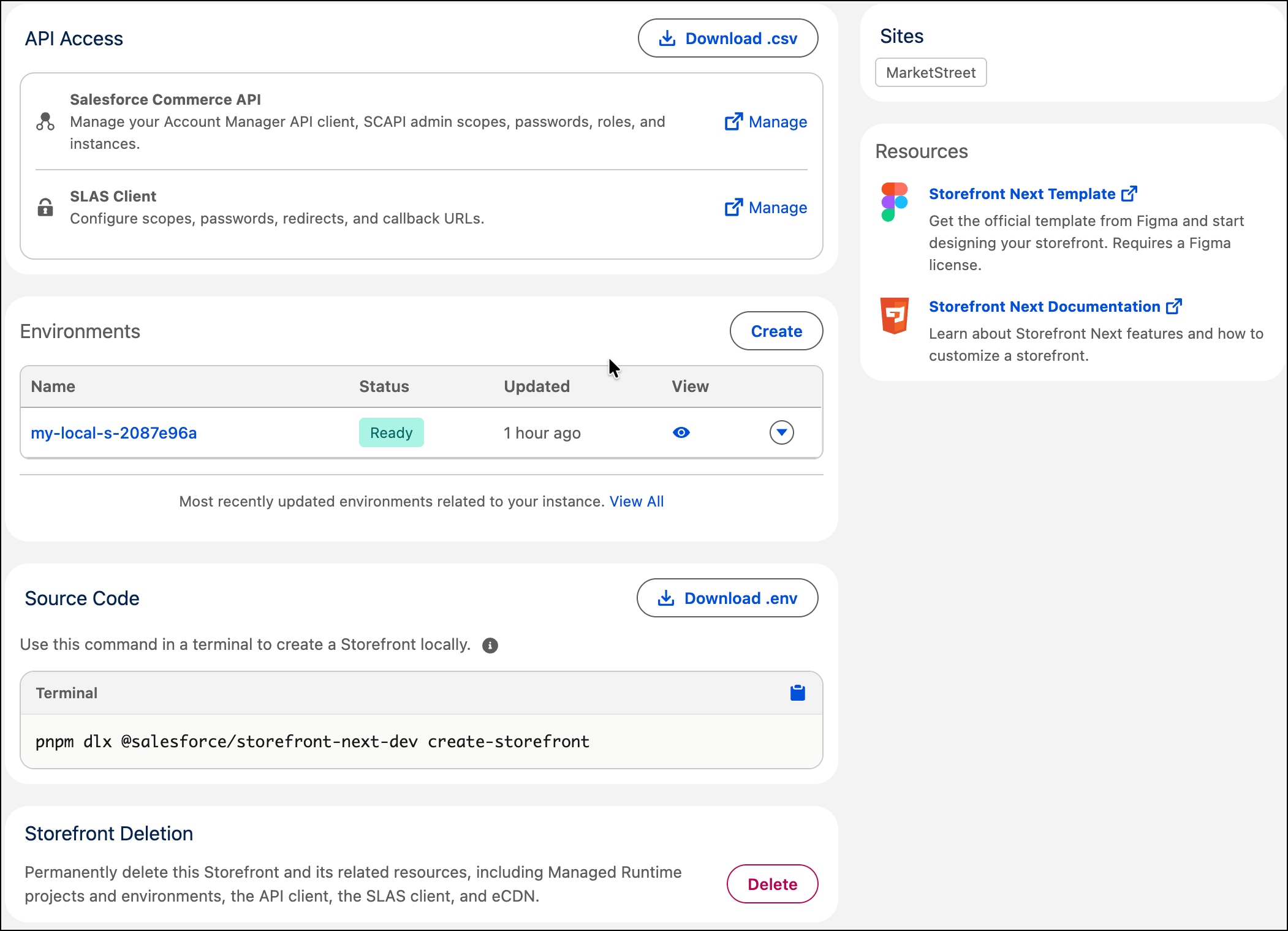Open Storefront Next Template link
Viewport: 1288px width, 931px height.
coord(1033,194)
